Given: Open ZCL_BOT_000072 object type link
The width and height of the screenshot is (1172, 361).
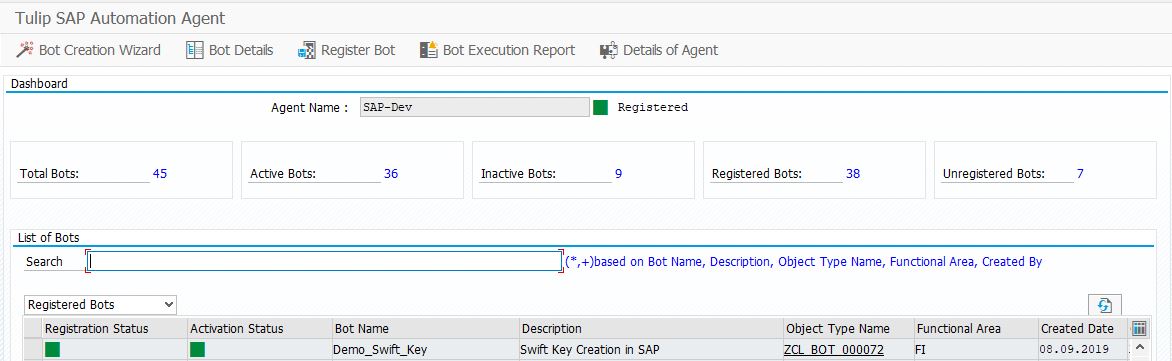Looking at the screenshot, I should click(833, 349).
